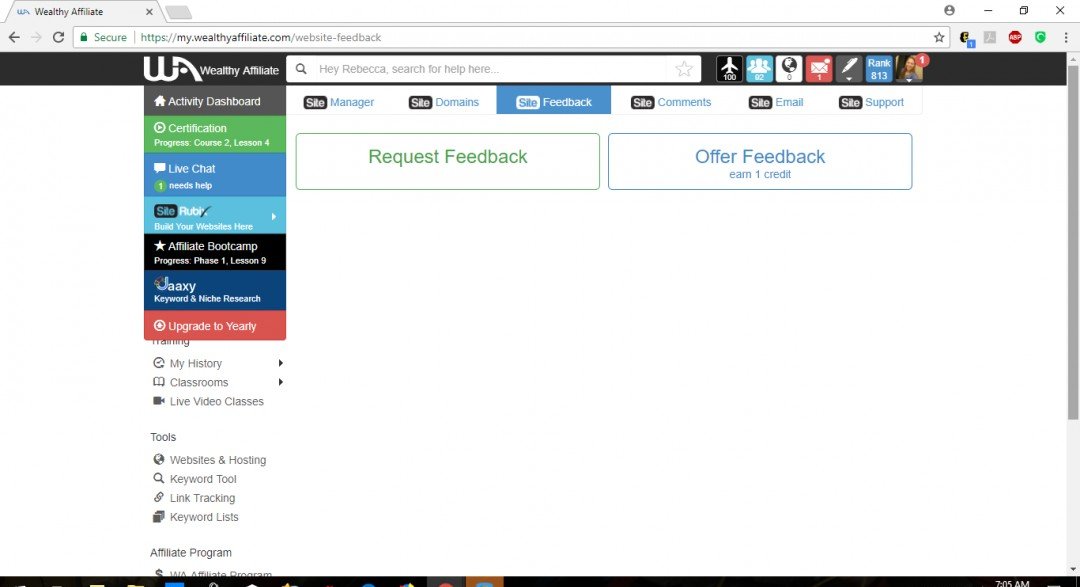
Task: Switch to Site Manager tab
Action: (x=338, y=102)
